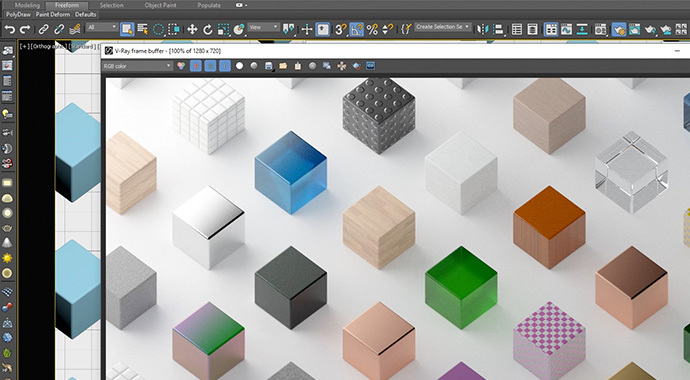Image resolution: width=690 pixels, height=380 pixels.
Task: Switch to alpha channel white circle
Action: 239,66
